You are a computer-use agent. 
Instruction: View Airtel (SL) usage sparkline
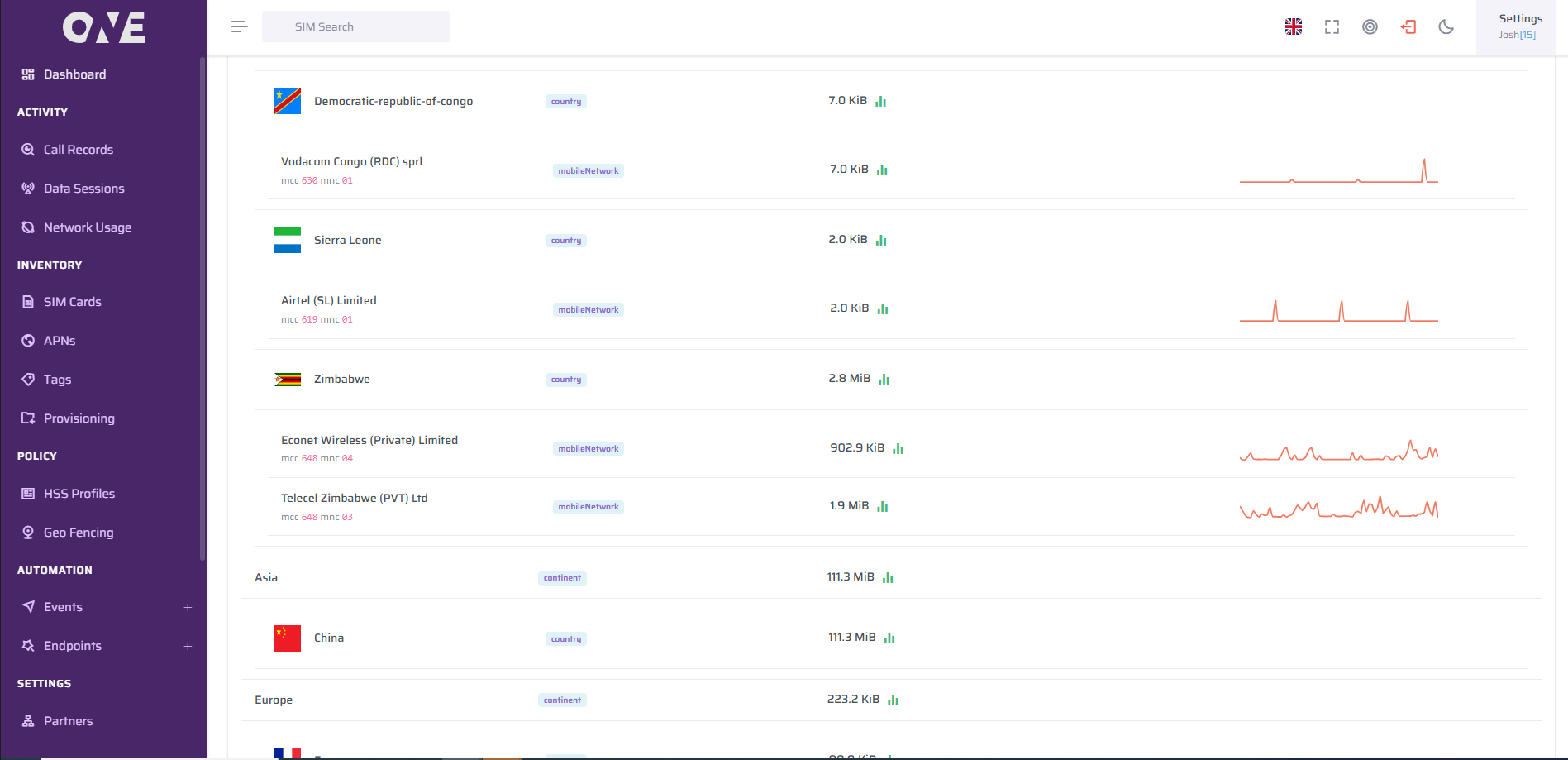click(x=1339, y=310)
